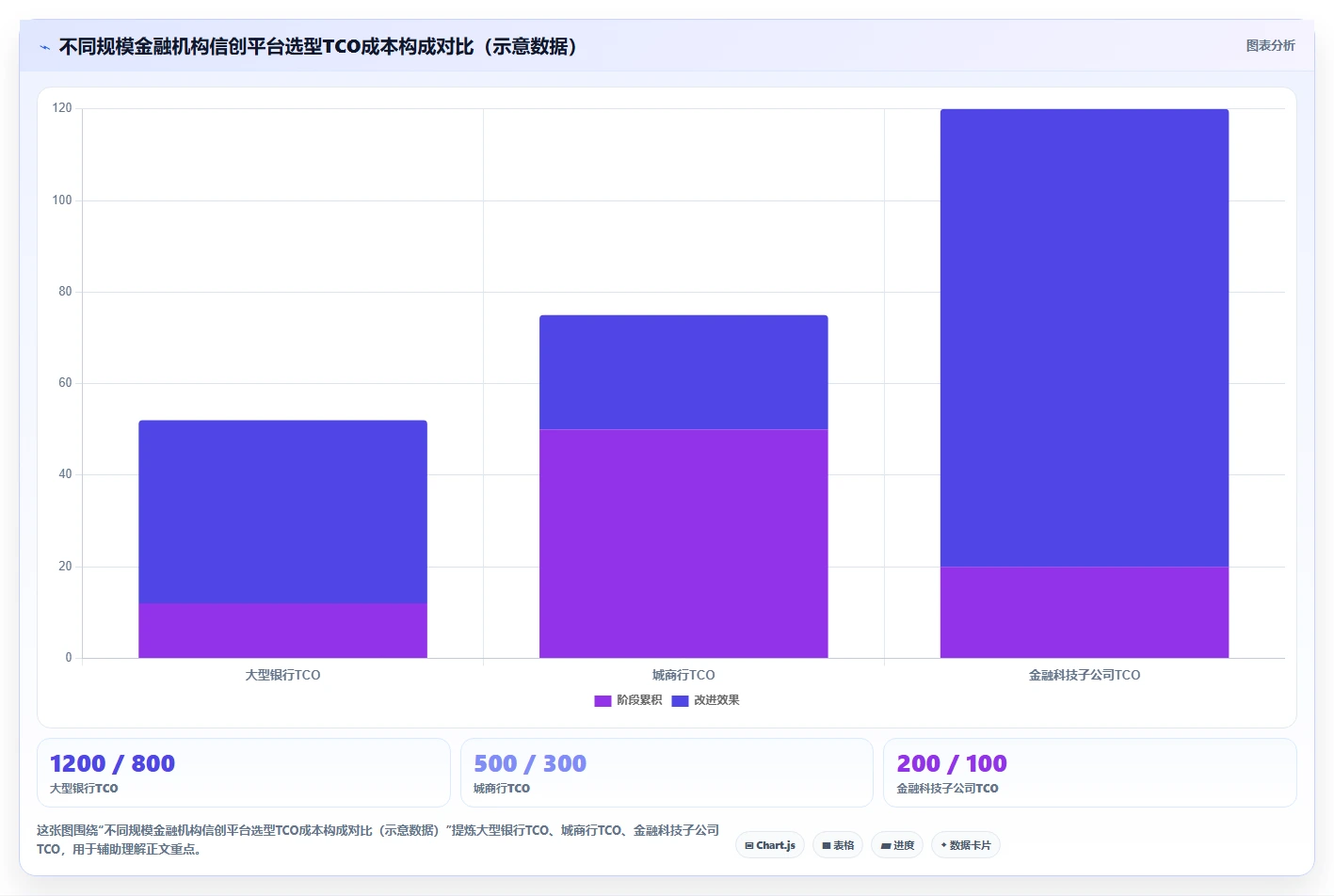Click the 金融科技子公司TCO card caption
The width and height of the screenshot is (1334, 896).
click(947, 789)
